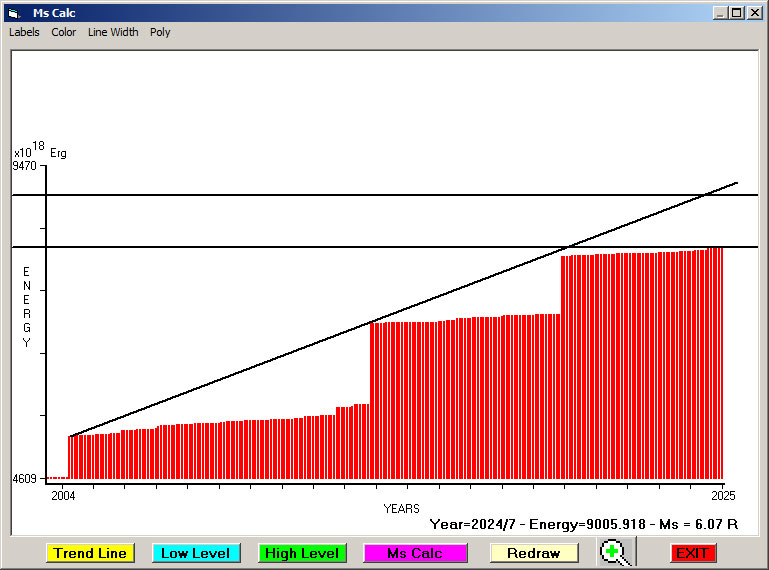Open the Poly menu
769x570 pixels.
click(160, 32)
